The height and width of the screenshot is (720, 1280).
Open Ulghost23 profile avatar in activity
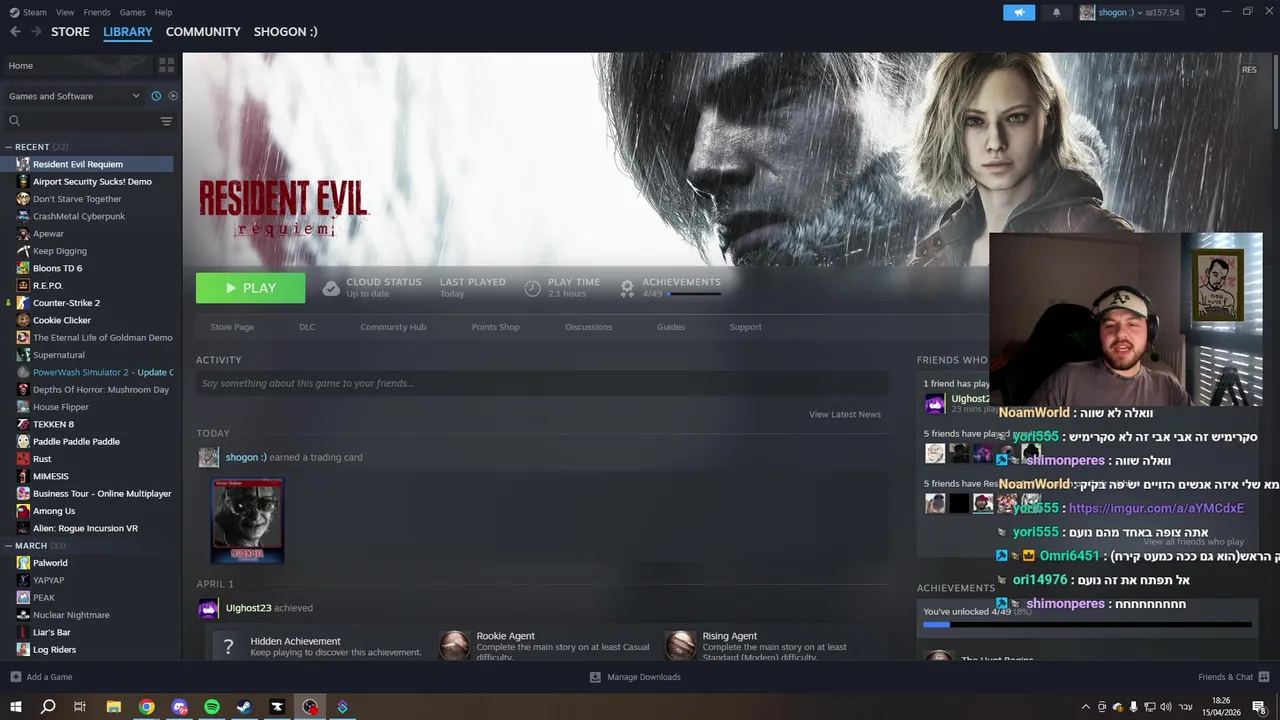(x=208, y=608)
